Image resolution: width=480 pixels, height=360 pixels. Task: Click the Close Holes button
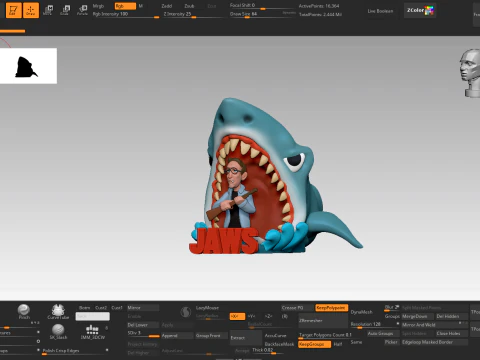pyautogui.click(x=451, y=334)
